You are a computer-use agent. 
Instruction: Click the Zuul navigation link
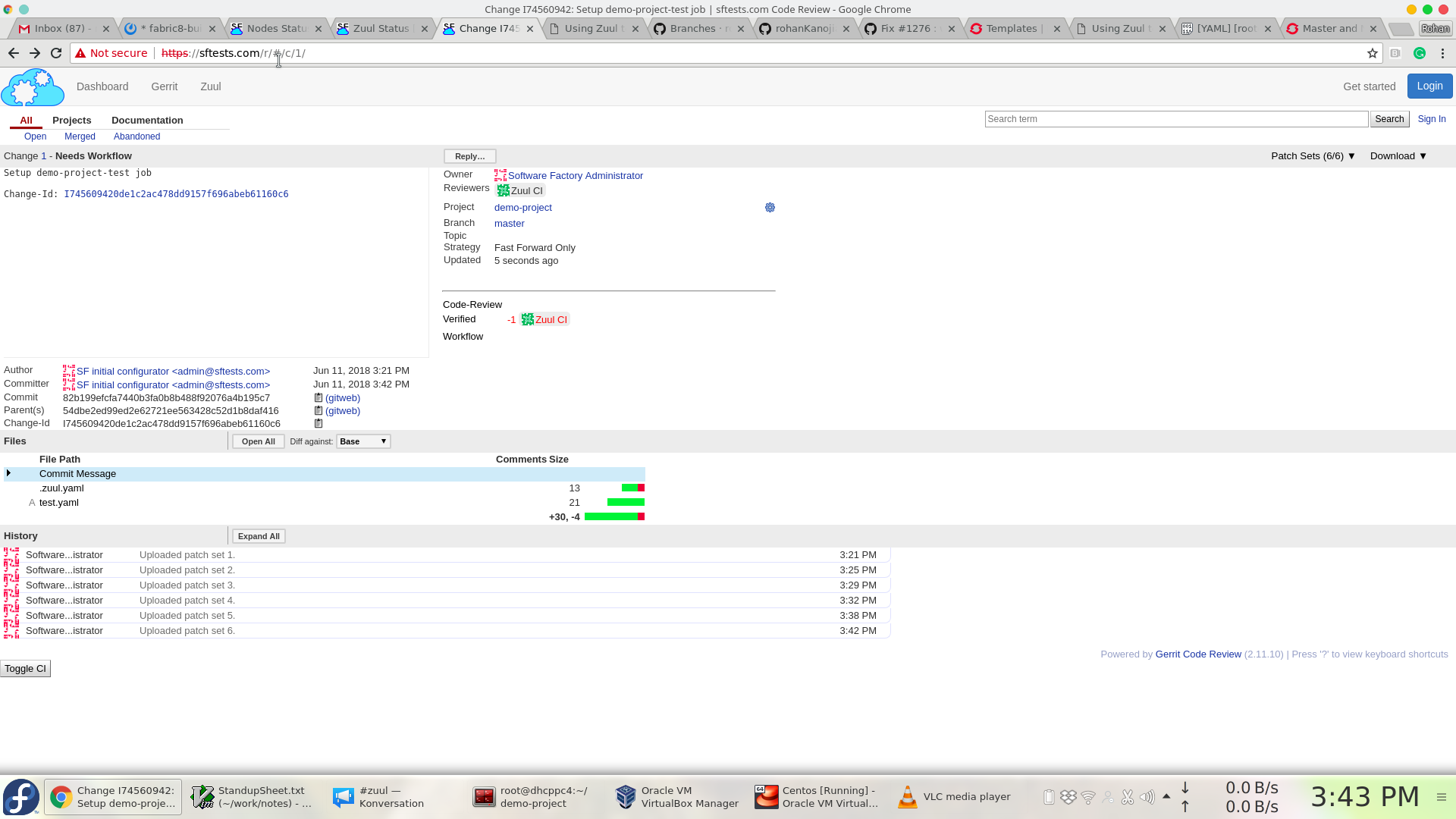click(x=210, y=86)
